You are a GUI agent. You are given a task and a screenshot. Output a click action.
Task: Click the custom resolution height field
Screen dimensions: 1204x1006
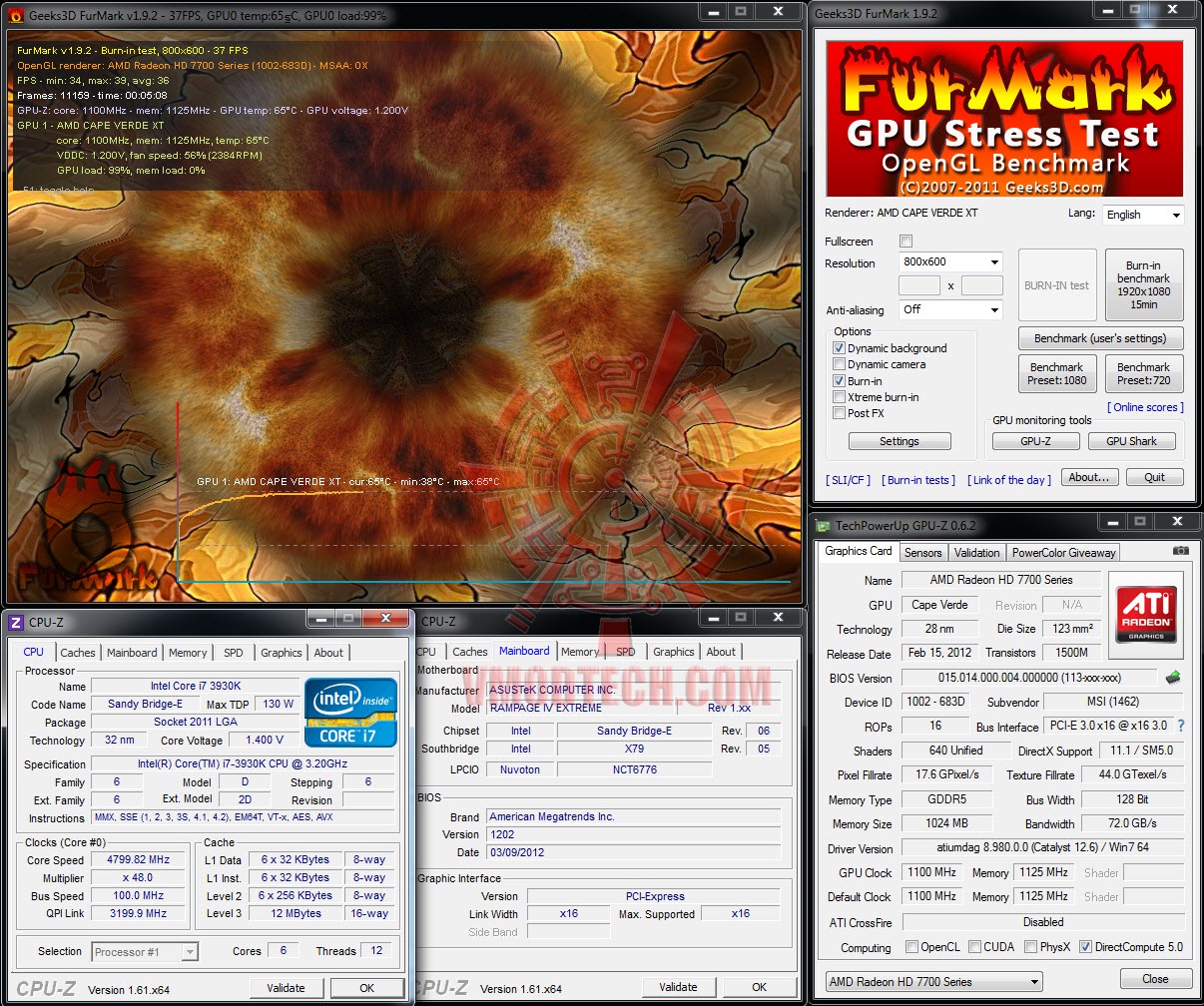[982, 286]
